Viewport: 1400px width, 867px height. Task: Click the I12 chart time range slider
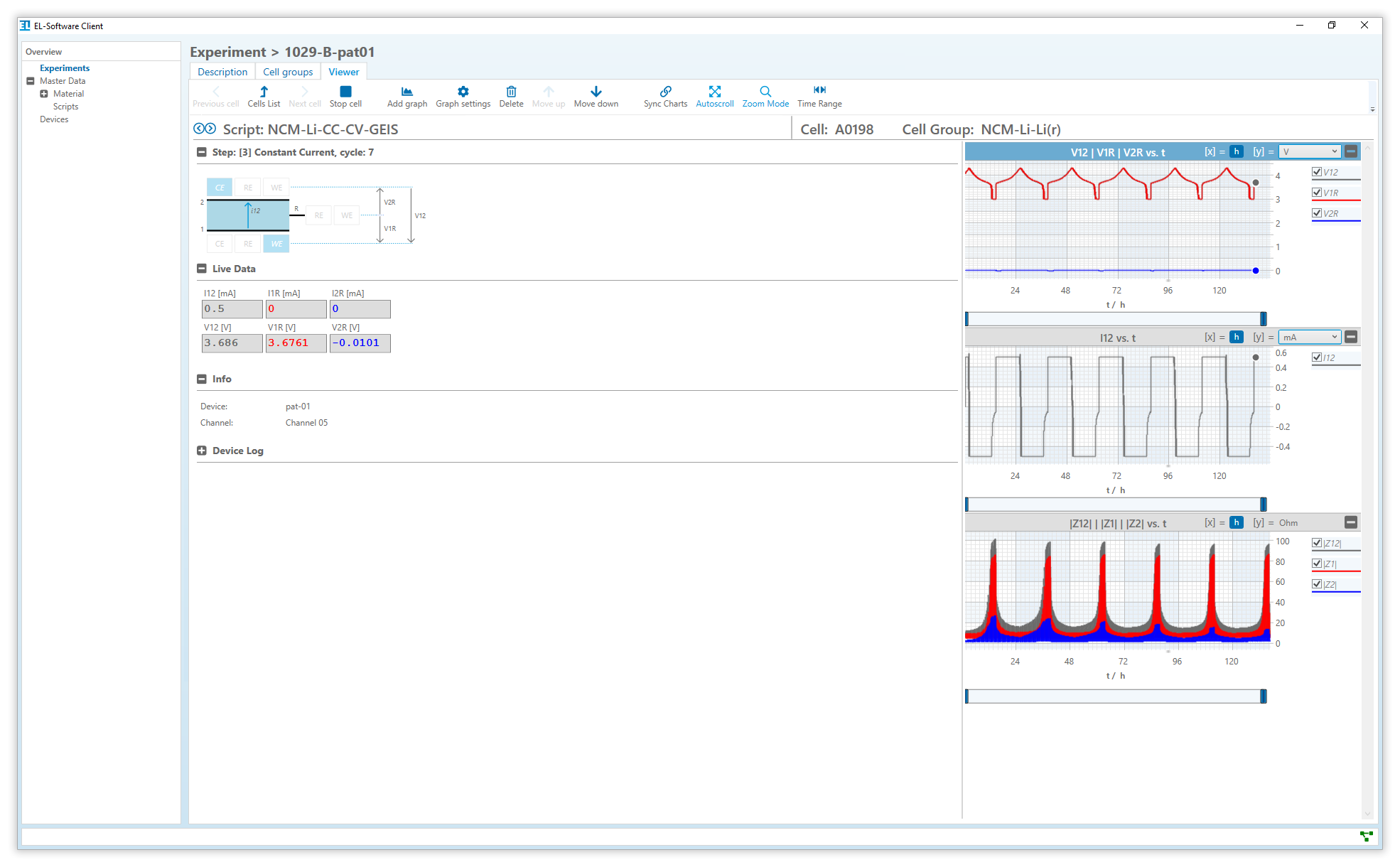1116,504
